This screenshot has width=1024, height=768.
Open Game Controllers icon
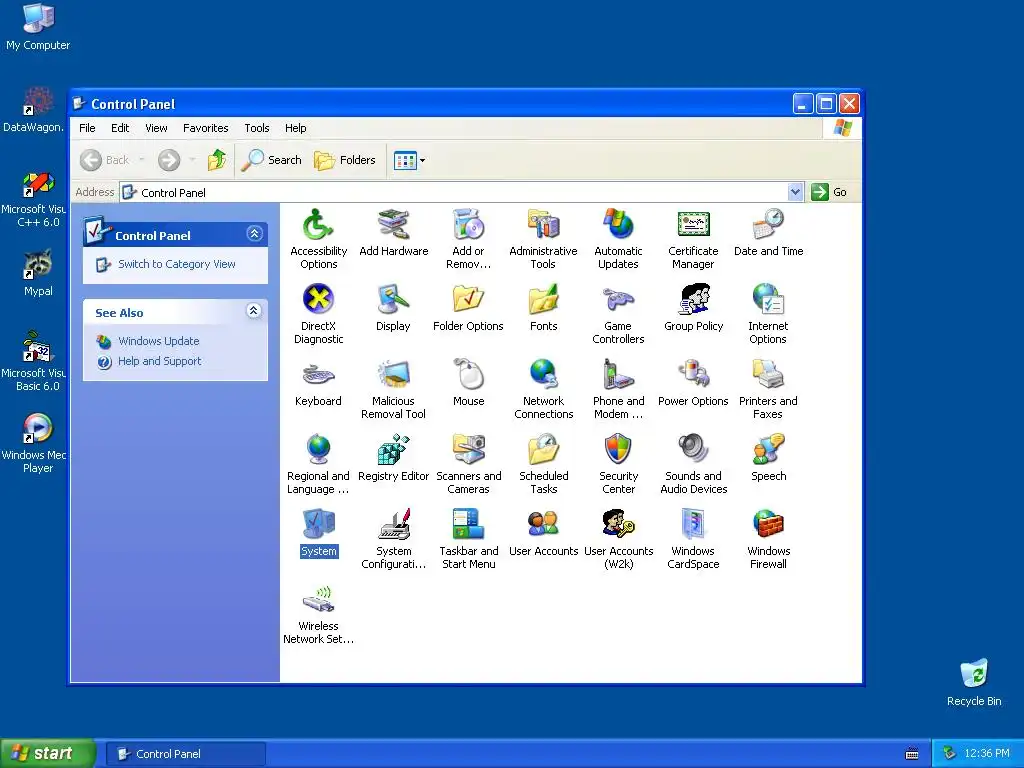pos(618,313)
